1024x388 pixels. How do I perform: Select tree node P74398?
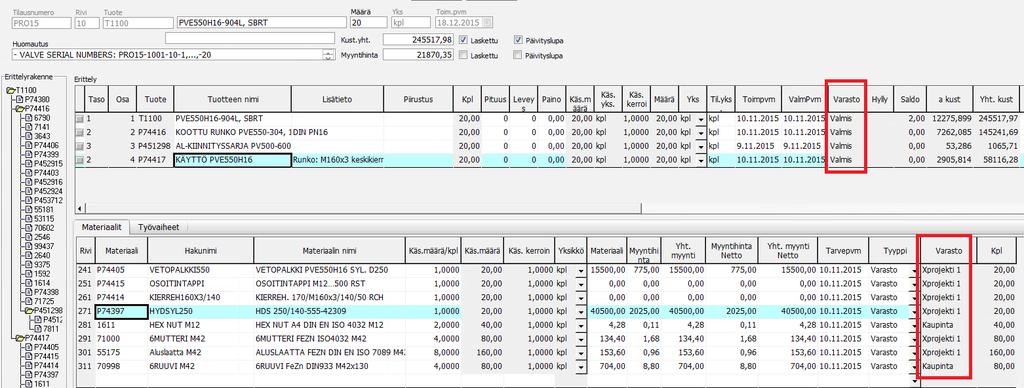[x=46, y=292]
